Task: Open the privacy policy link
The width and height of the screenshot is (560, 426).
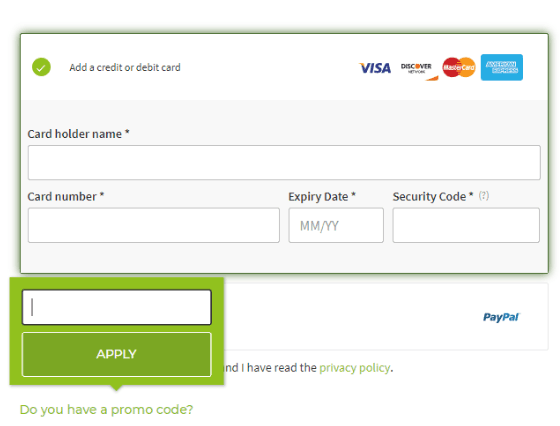Action: click(354, 367)
